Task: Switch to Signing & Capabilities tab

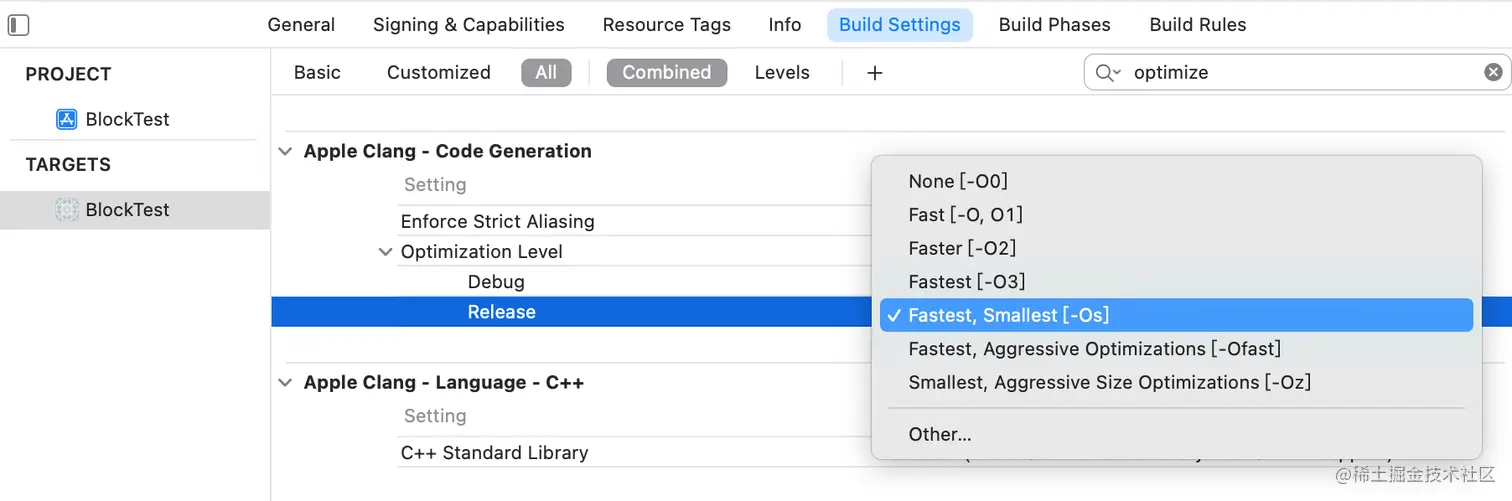Action: pyautogui.click(x=468, y=25)
